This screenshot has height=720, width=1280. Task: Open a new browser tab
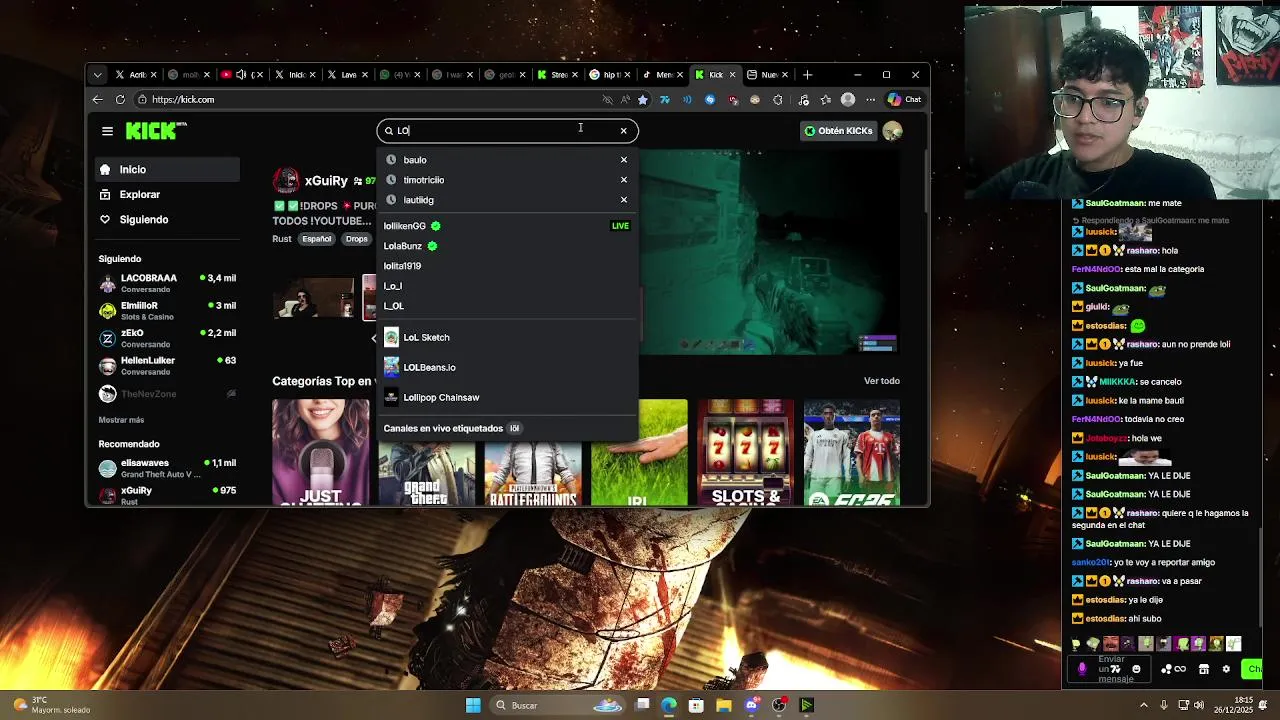tap(808, 75)
